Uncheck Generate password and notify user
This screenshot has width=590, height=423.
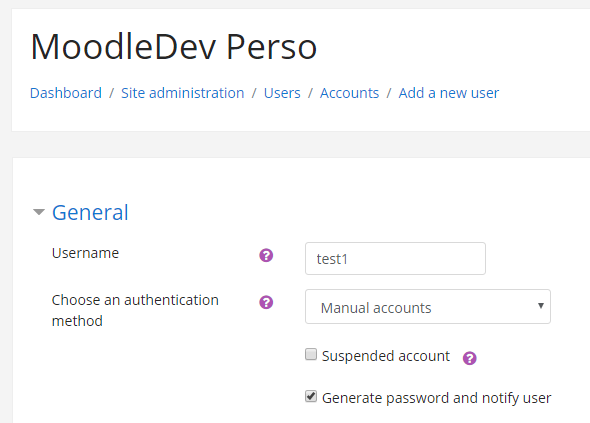pyautogui.click(x=311, y=396)
